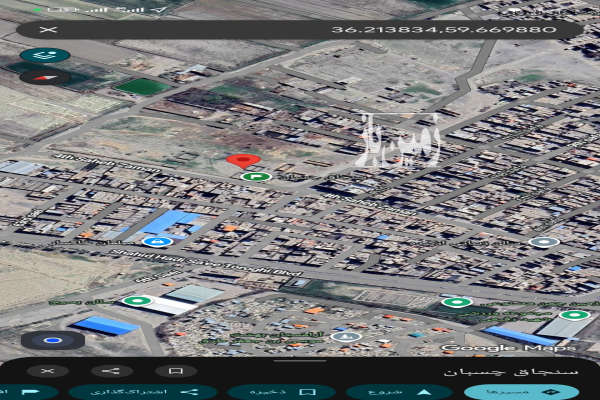Select the red dropped pin marker

[x=243, y=160]
